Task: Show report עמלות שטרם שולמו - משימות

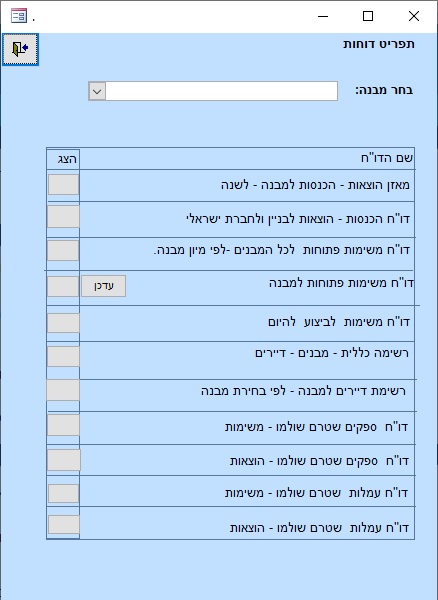Action: click(x=64, y=493)
